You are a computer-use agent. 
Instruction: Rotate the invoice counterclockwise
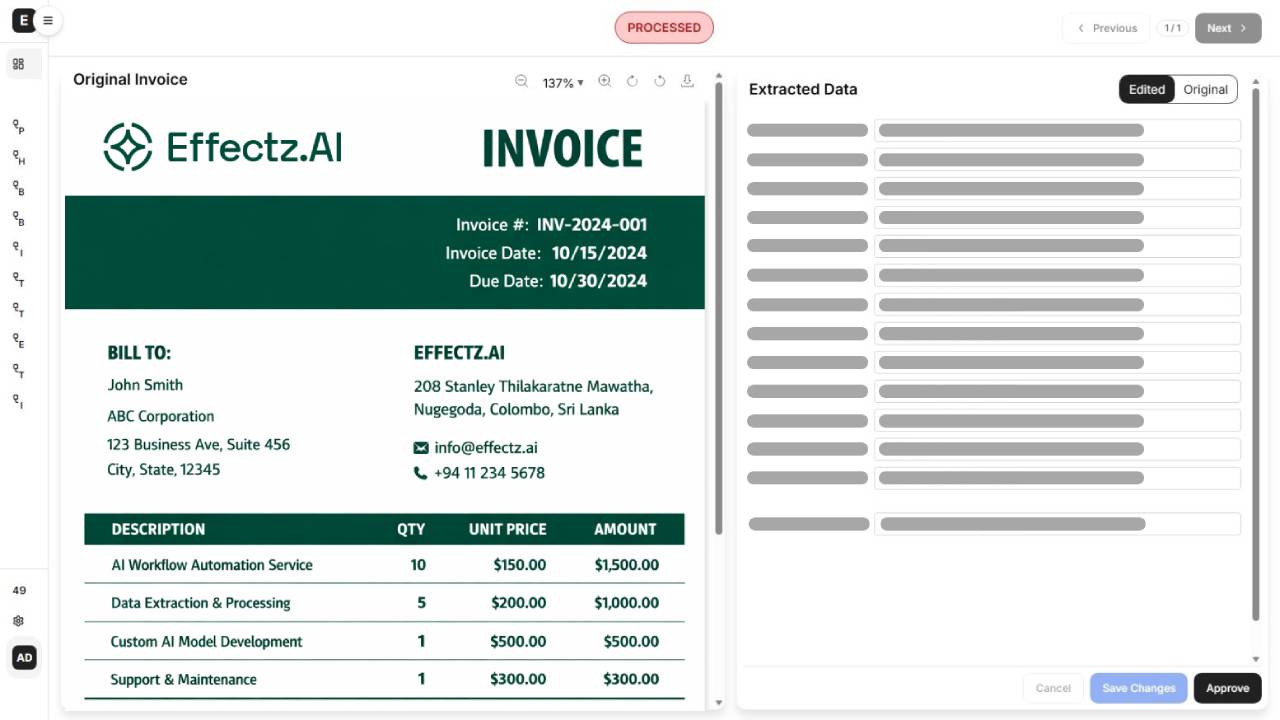click(660, 82)
